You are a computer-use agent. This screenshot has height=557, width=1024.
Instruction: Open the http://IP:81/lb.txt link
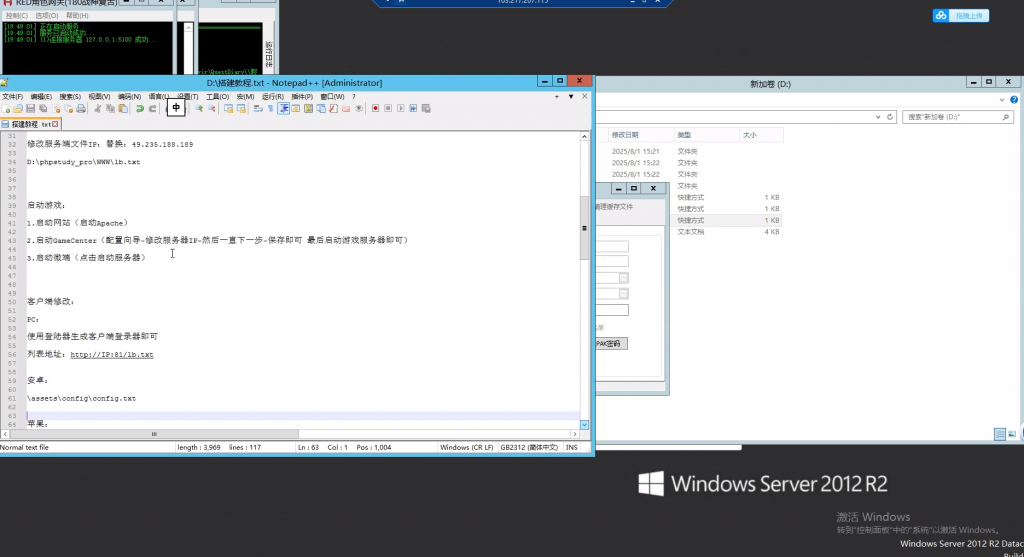pyautogui.click(x=111, y=354)
